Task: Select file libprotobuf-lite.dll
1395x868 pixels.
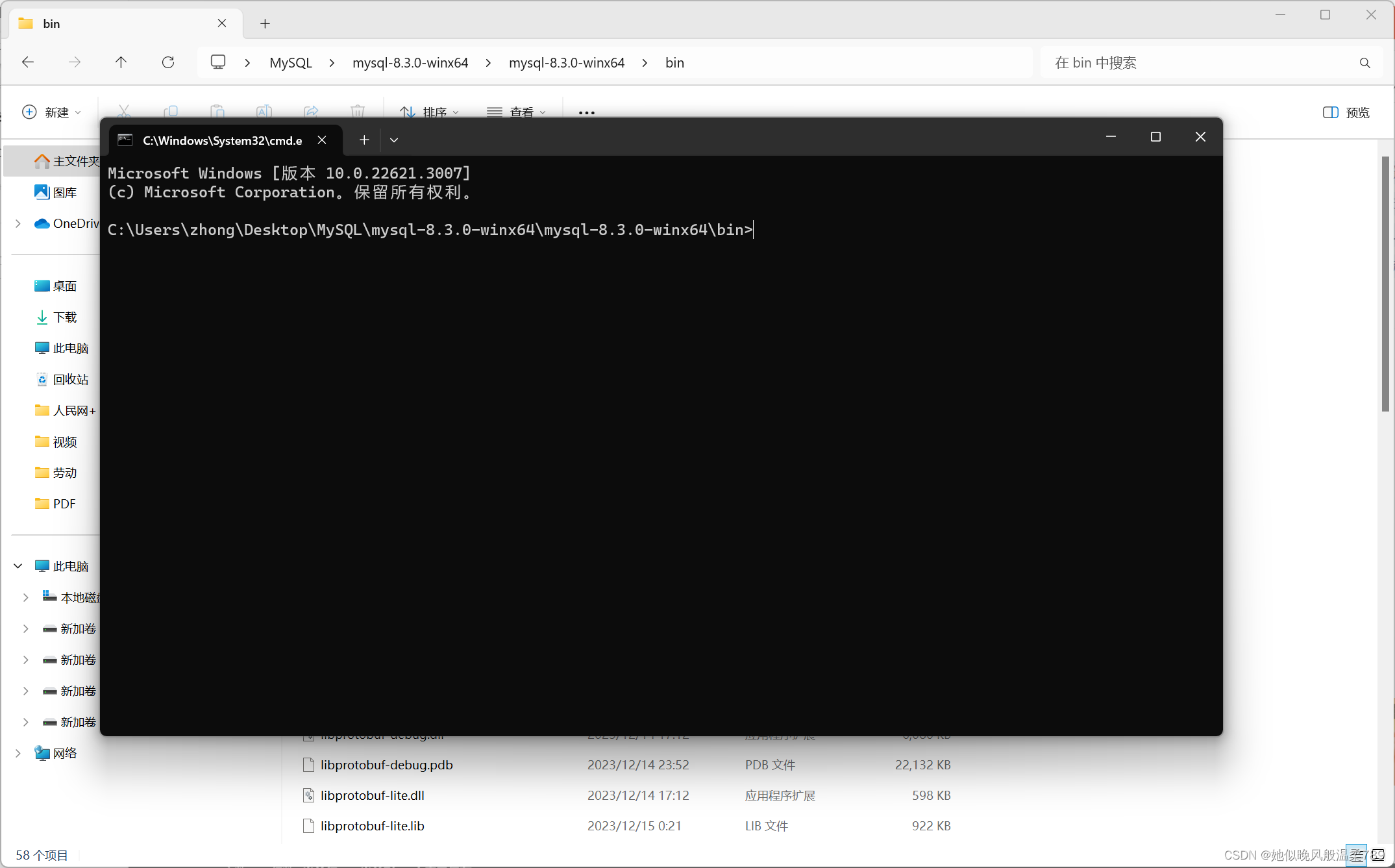Action: click(x=373, y=795)
